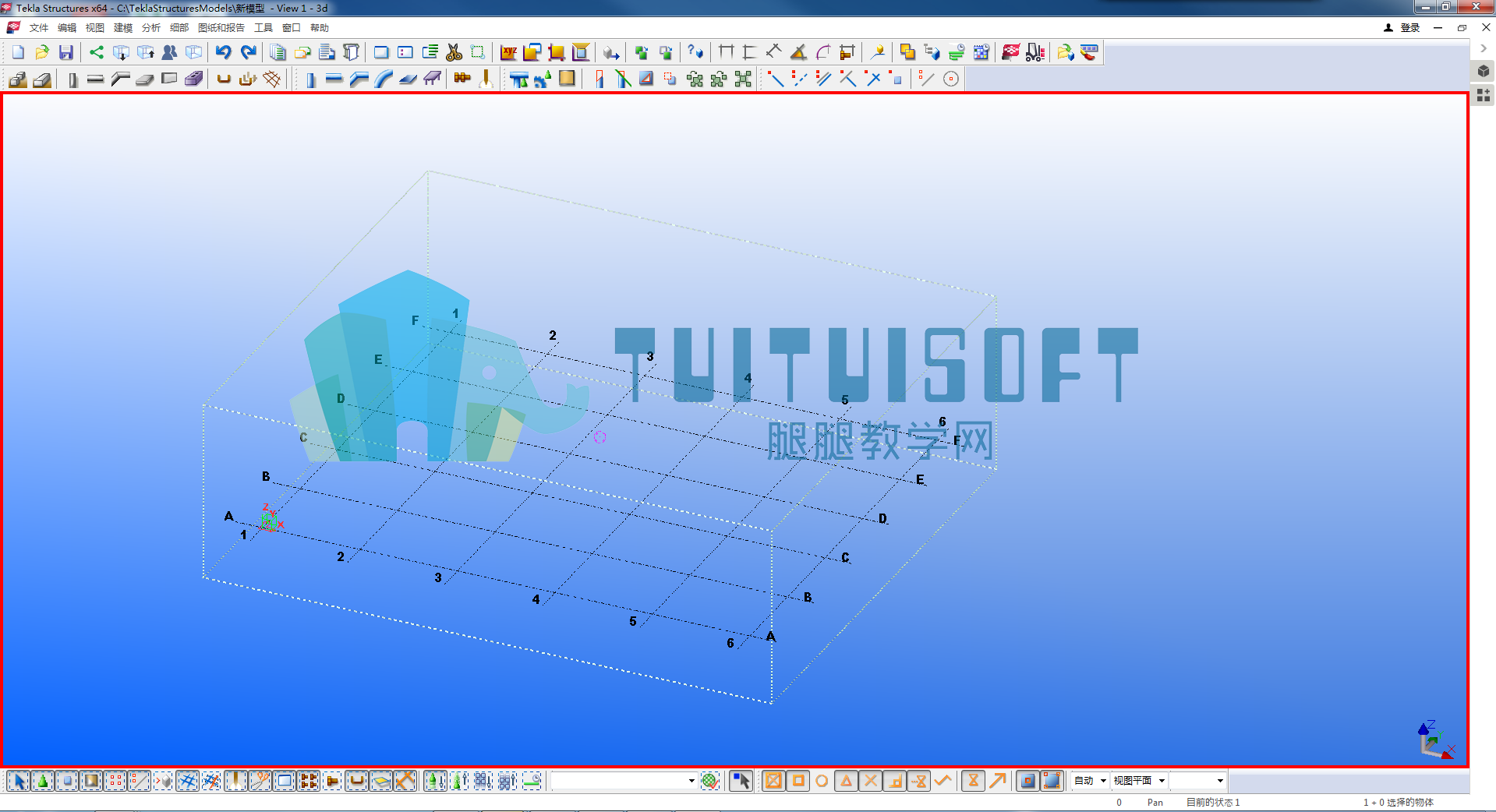Save the model with the floppy disk icon
1496x812 pixels.
click(66, 52)
